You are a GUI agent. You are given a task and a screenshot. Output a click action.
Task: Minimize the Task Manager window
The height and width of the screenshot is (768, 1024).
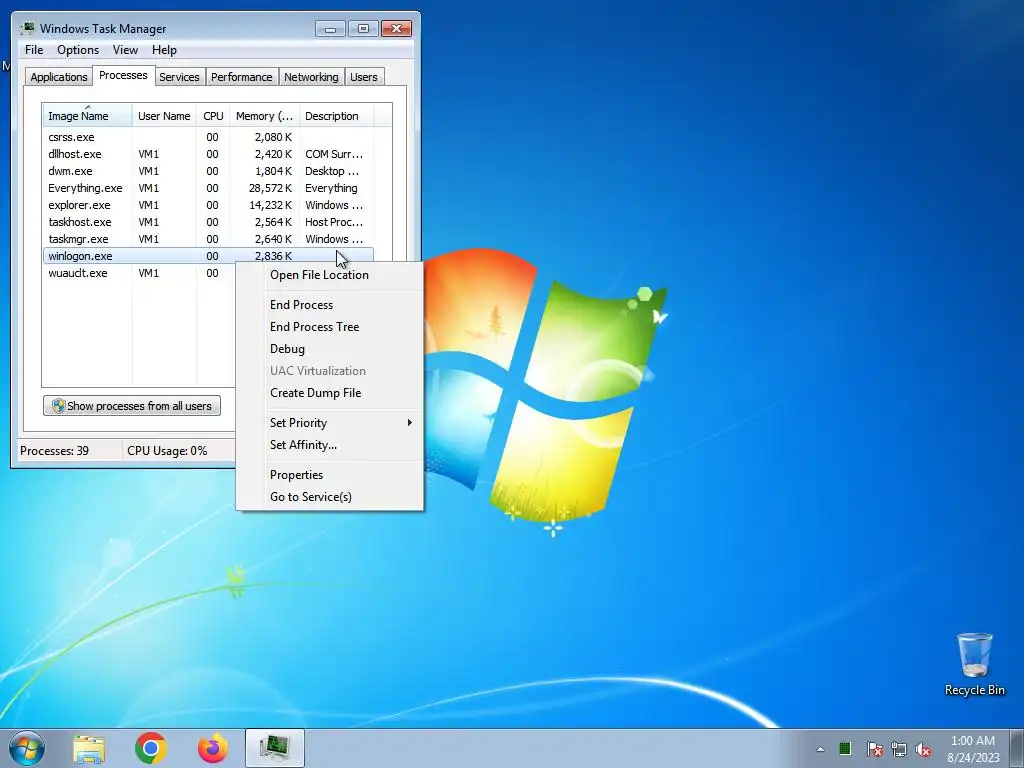pos(330,29)
